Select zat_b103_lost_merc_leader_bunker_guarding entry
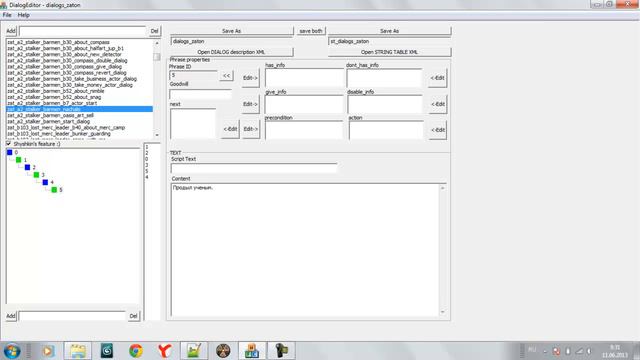640x360 pixels. click(x=59, y=134)
